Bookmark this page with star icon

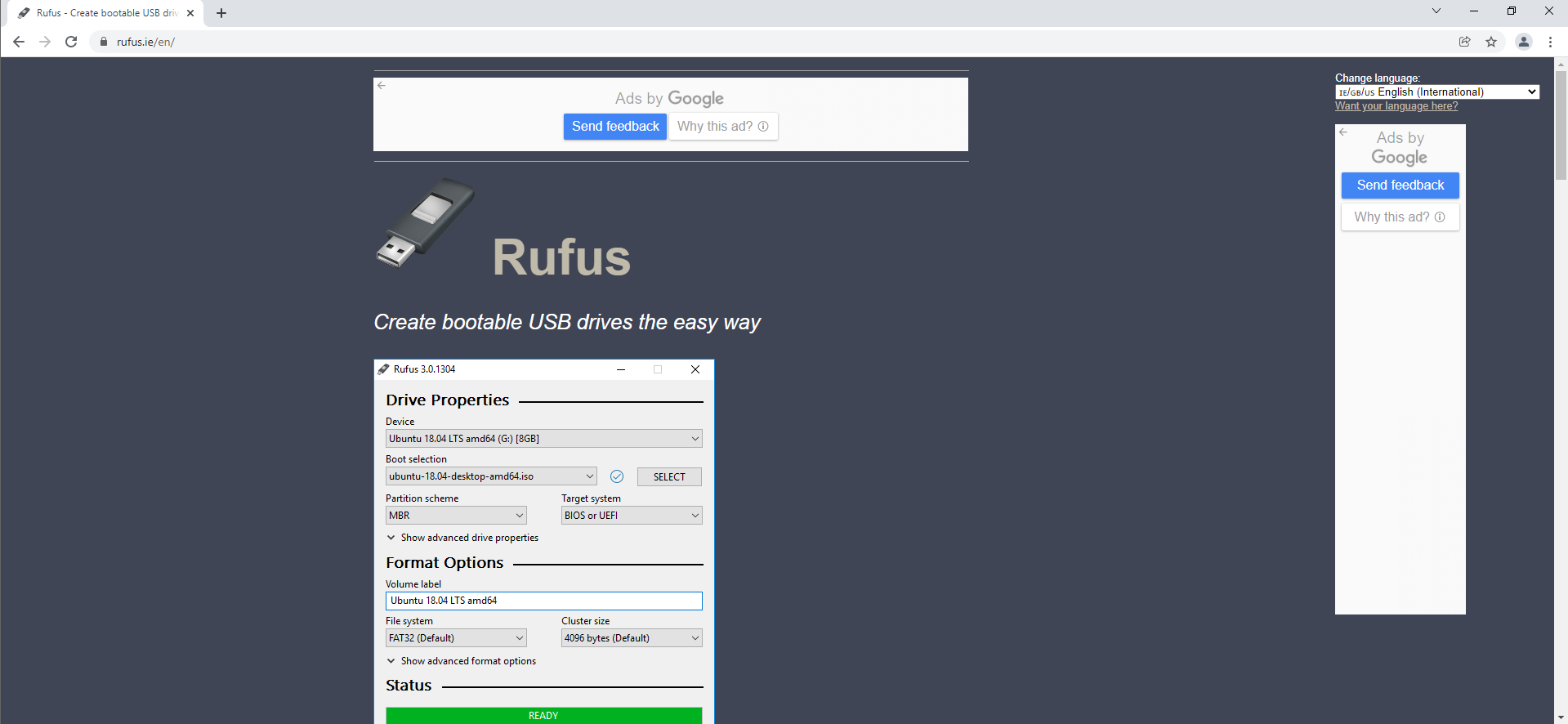click(1491, 42)
